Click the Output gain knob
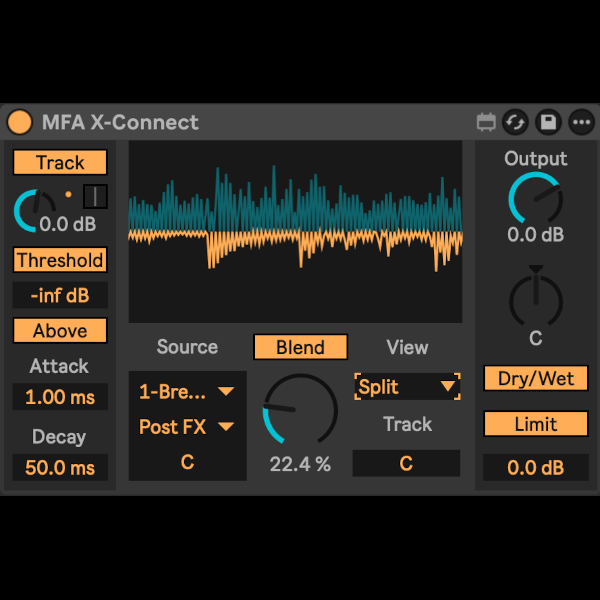Viewport: 600px width, 600px height. click(x=535, y=197)
